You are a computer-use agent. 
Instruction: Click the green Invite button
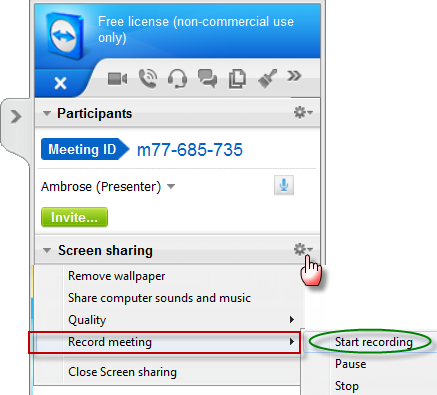(x=74, y=217)
